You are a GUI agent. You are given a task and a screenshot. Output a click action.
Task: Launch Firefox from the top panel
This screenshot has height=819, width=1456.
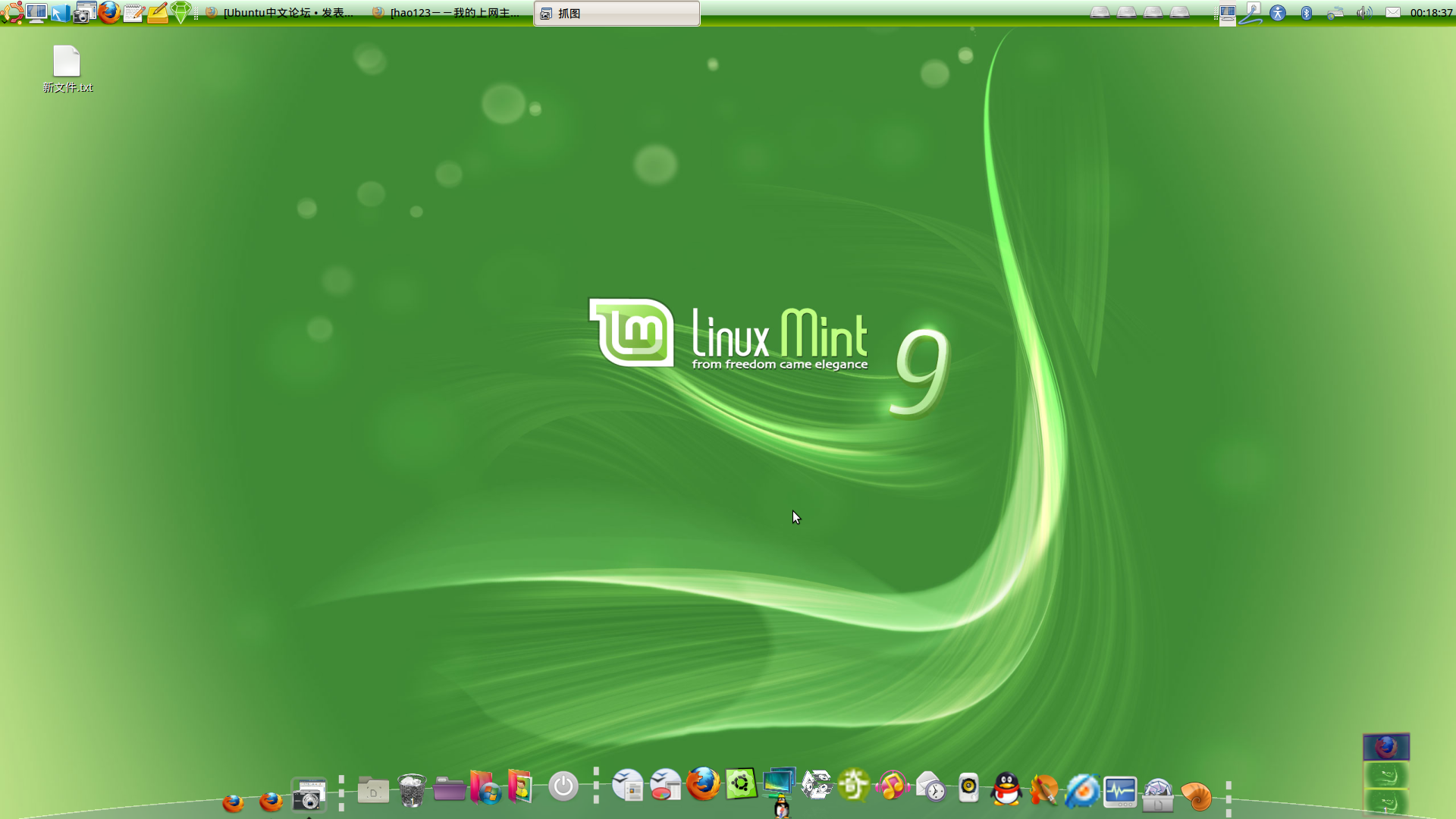108,12
